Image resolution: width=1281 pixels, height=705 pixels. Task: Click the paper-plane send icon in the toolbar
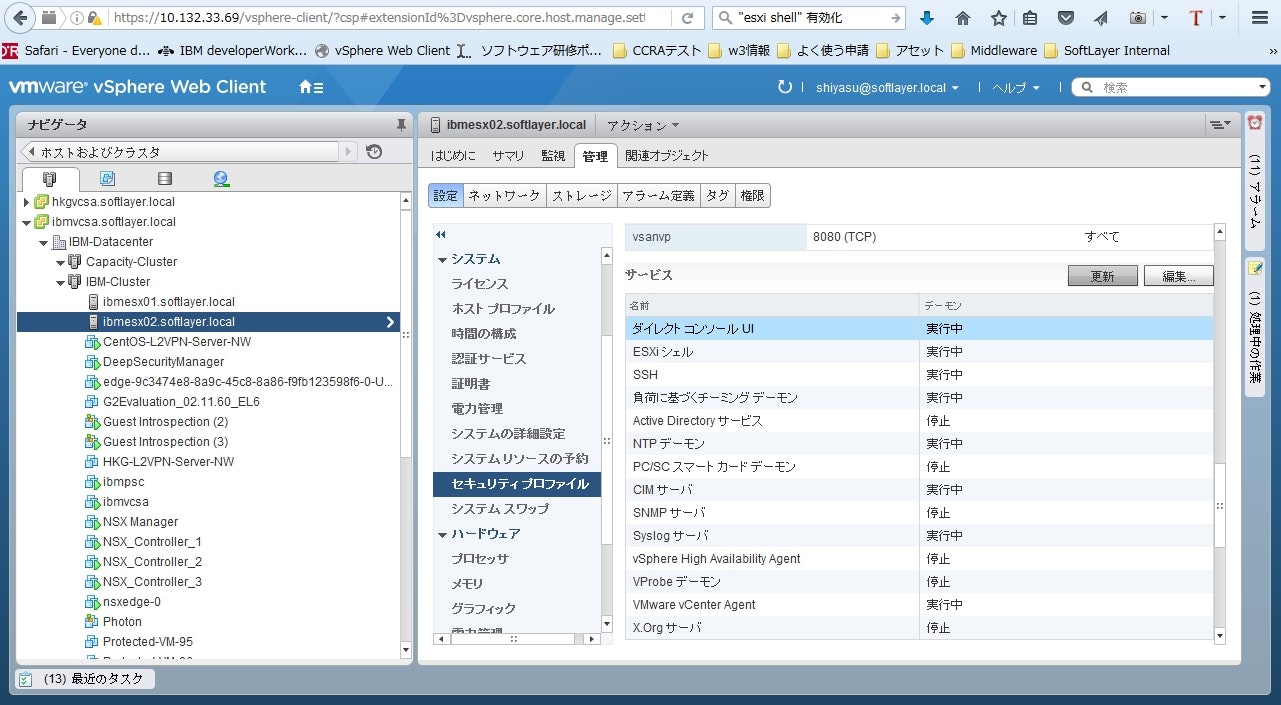pyautogui.click(x=1100, y=18)
